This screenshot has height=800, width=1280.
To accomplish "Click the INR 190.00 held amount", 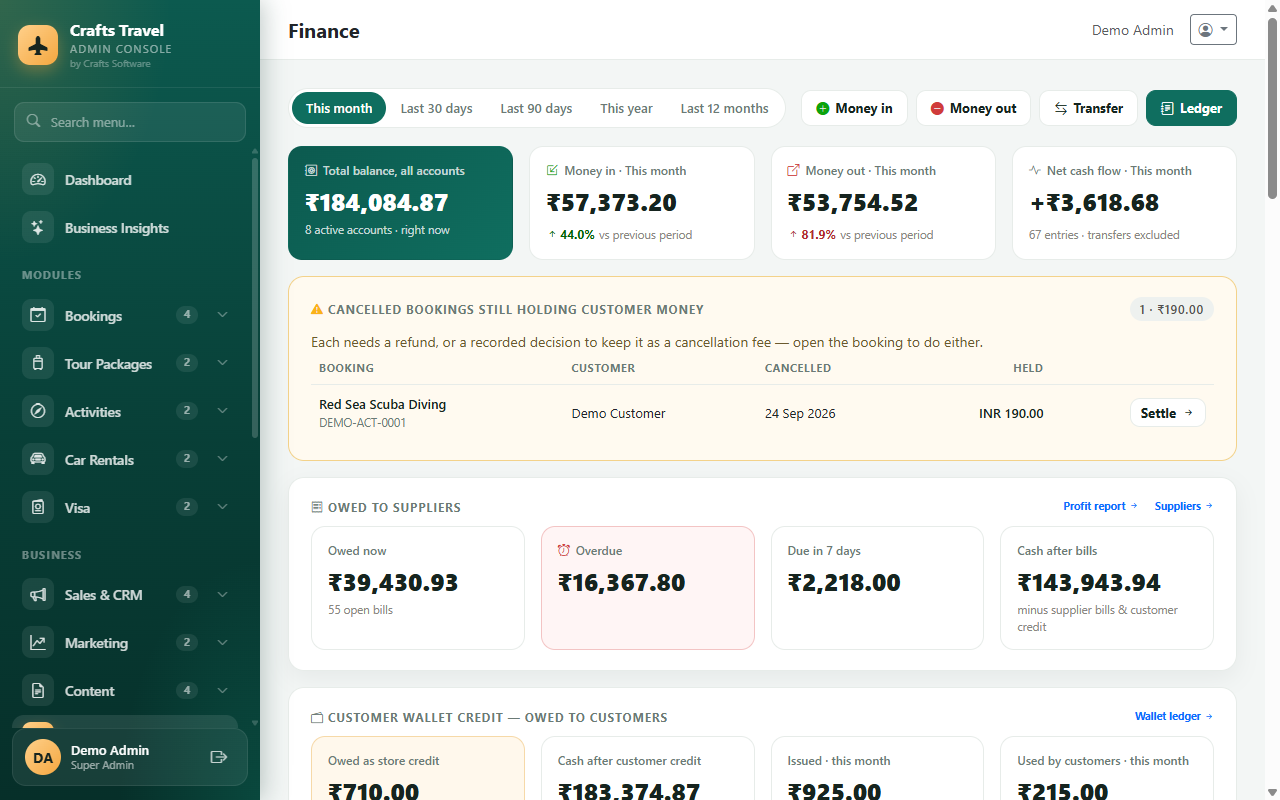I will click(1011, 413).
